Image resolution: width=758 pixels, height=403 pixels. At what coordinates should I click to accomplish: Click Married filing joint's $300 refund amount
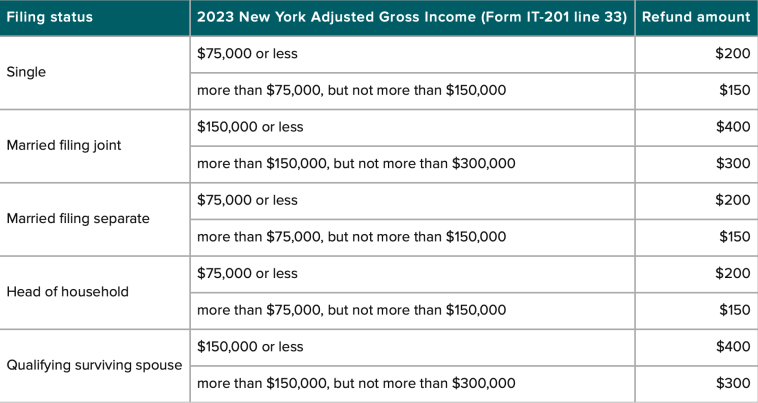[x=732, y=163]
